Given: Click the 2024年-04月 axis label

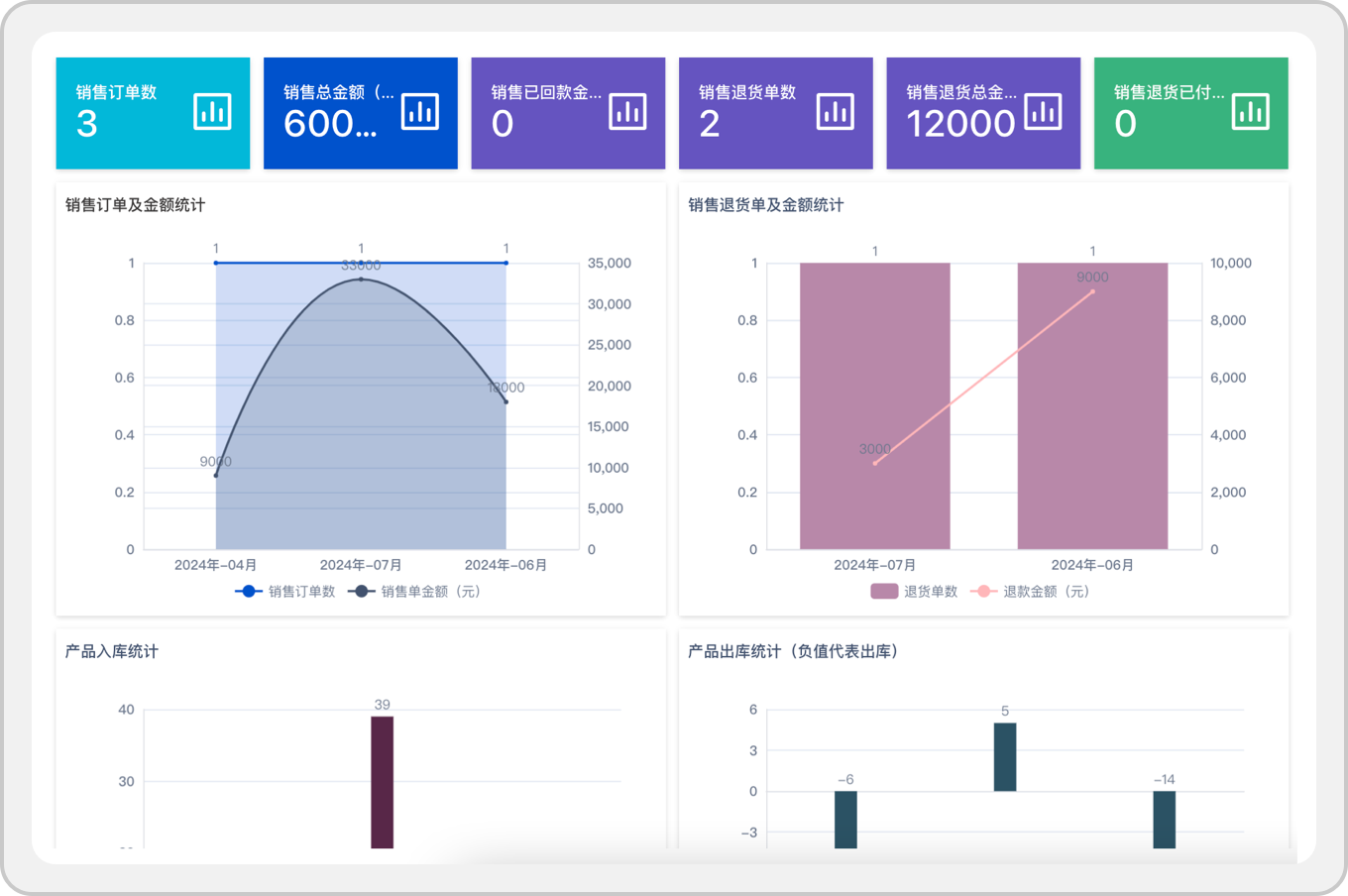Looking at the screenshot, I should [216, 565].
